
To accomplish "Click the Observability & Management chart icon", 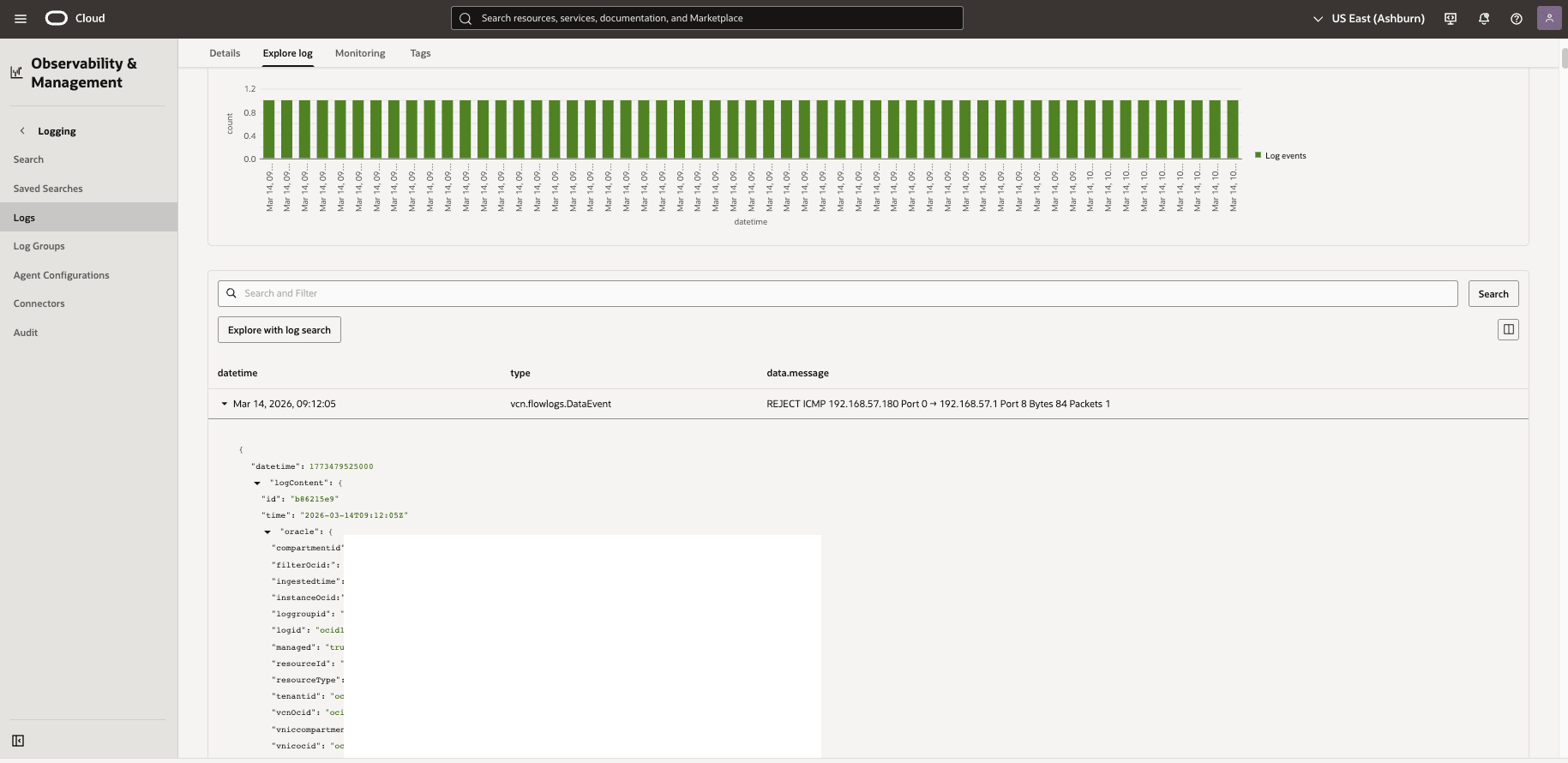I will [16, 73].
